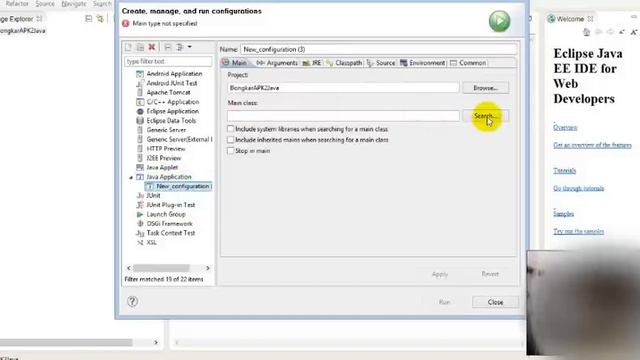Select JUnit Plug-in Test entry
This screenshot has height=360, width=640.
(171, 205)
